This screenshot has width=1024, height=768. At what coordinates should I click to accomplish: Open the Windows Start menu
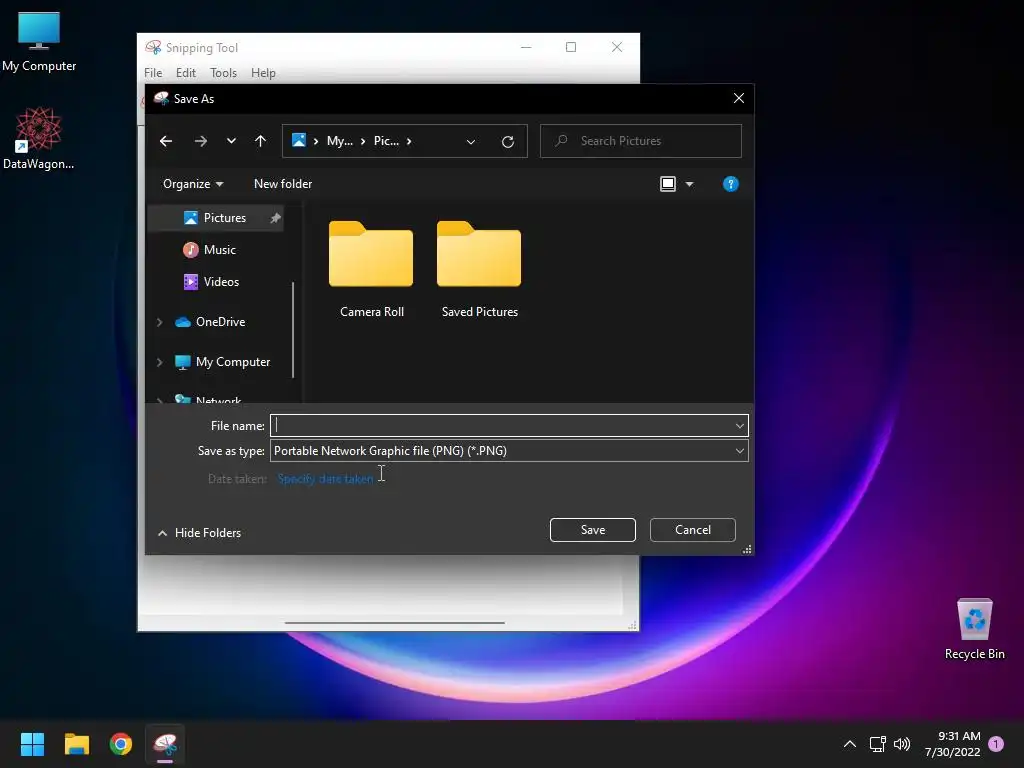tap(32, 744)
